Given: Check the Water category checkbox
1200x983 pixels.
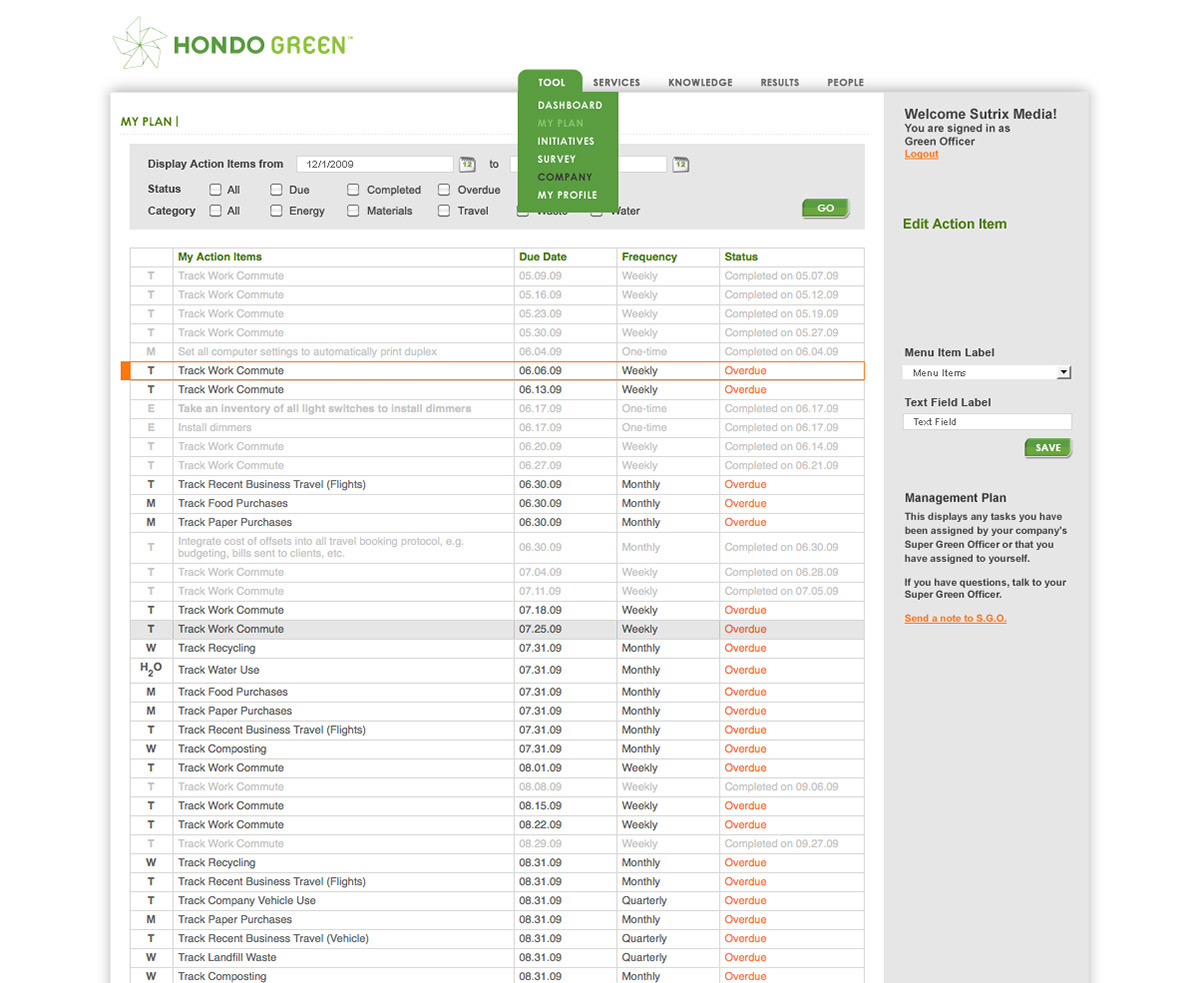Looking at the screenshot, I should pyautogui.click(x=596, y=211).
